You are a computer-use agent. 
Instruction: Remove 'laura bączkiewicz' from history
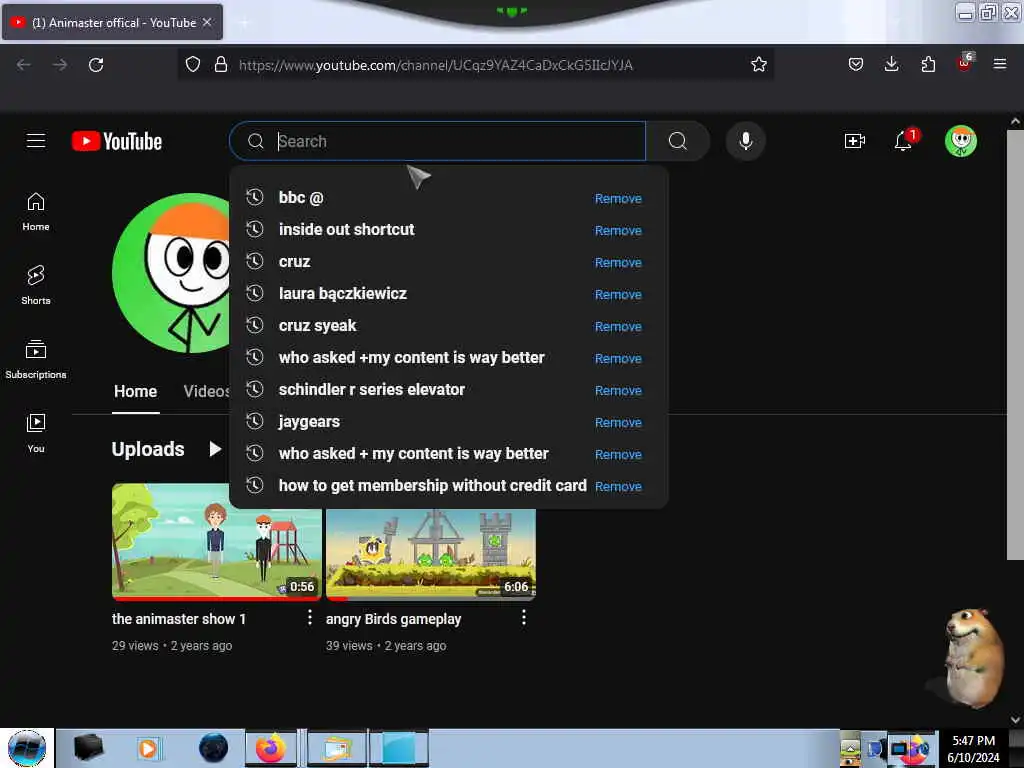tap(618, 295)
